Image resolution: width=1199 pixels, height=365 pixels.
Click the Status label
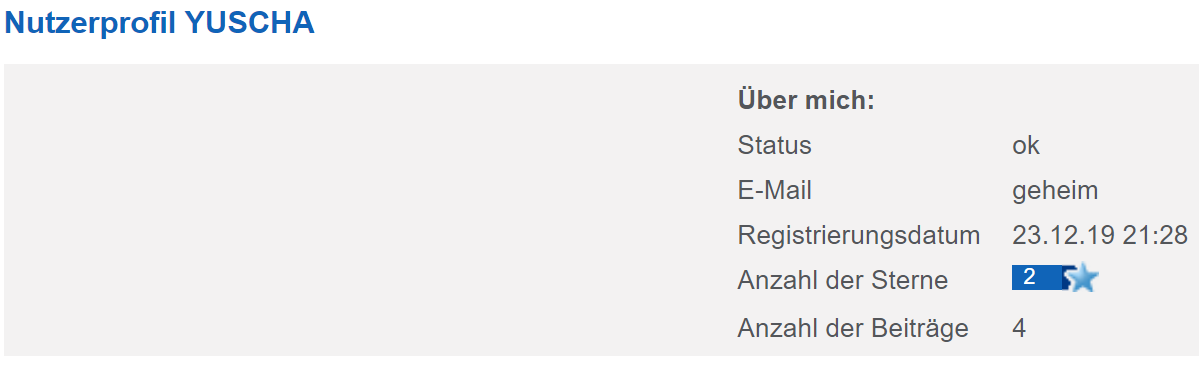point(775,145)
